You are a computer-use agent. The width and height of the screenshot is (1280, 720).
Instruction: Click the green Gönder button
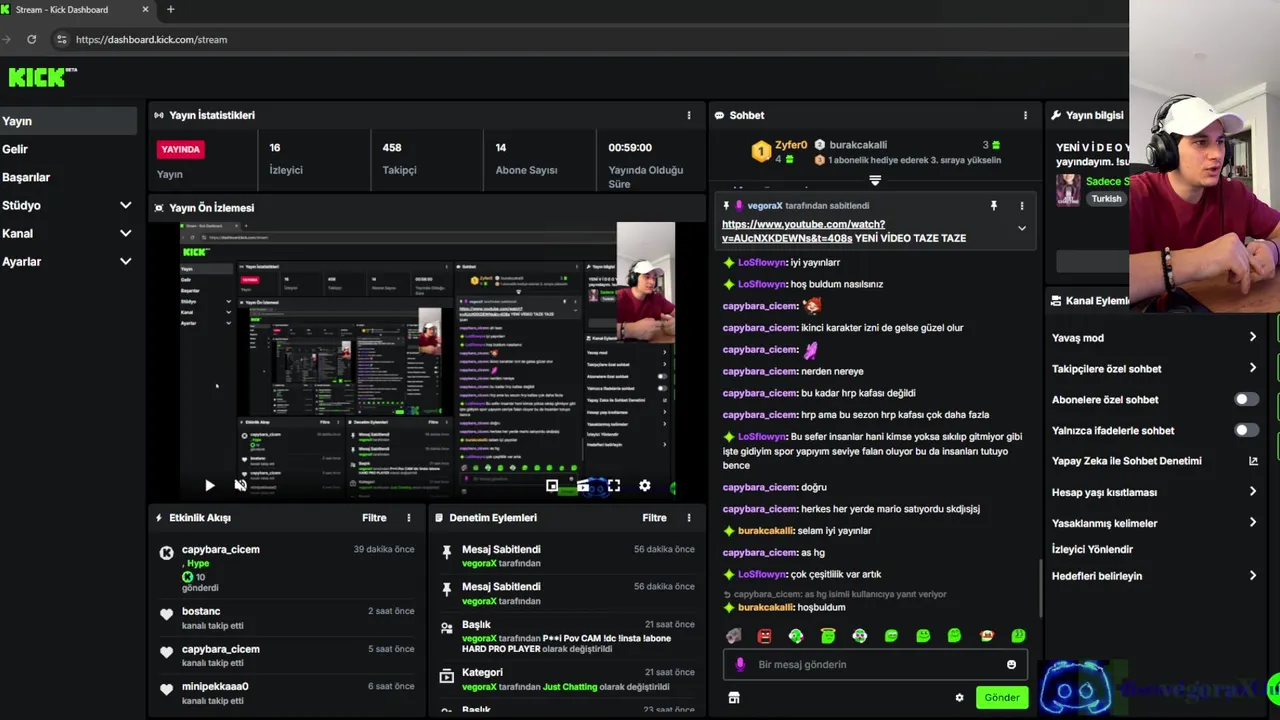click(x=1002, y=698)
